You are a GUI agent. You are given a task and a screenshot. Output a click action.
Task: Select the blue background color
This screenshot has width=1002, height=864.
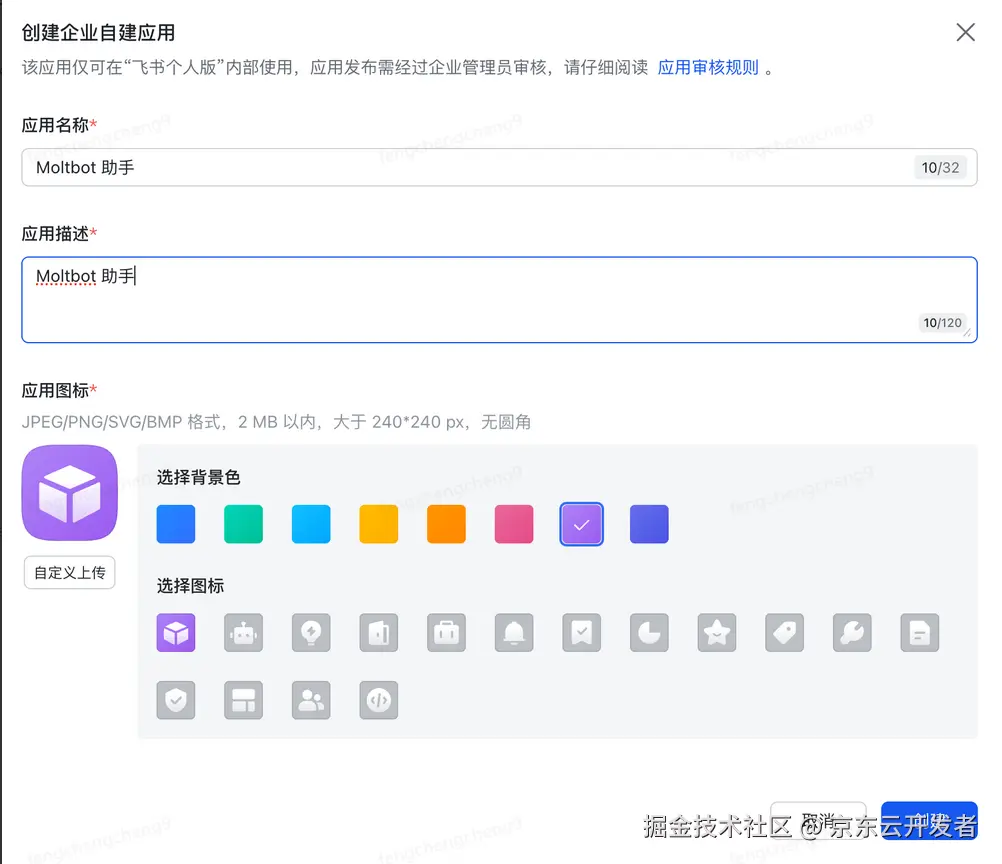175,524
